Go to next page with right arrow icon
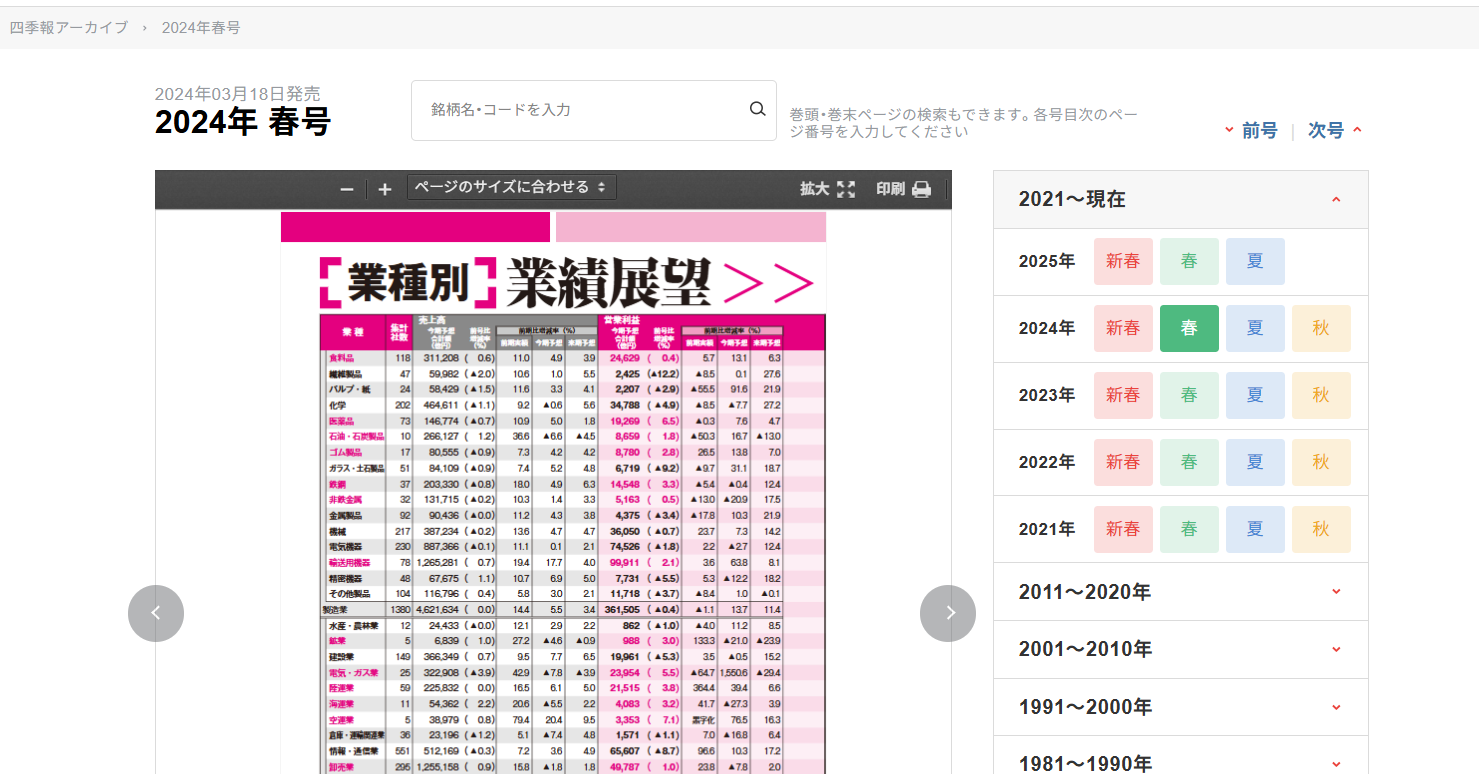 point(947,613)
